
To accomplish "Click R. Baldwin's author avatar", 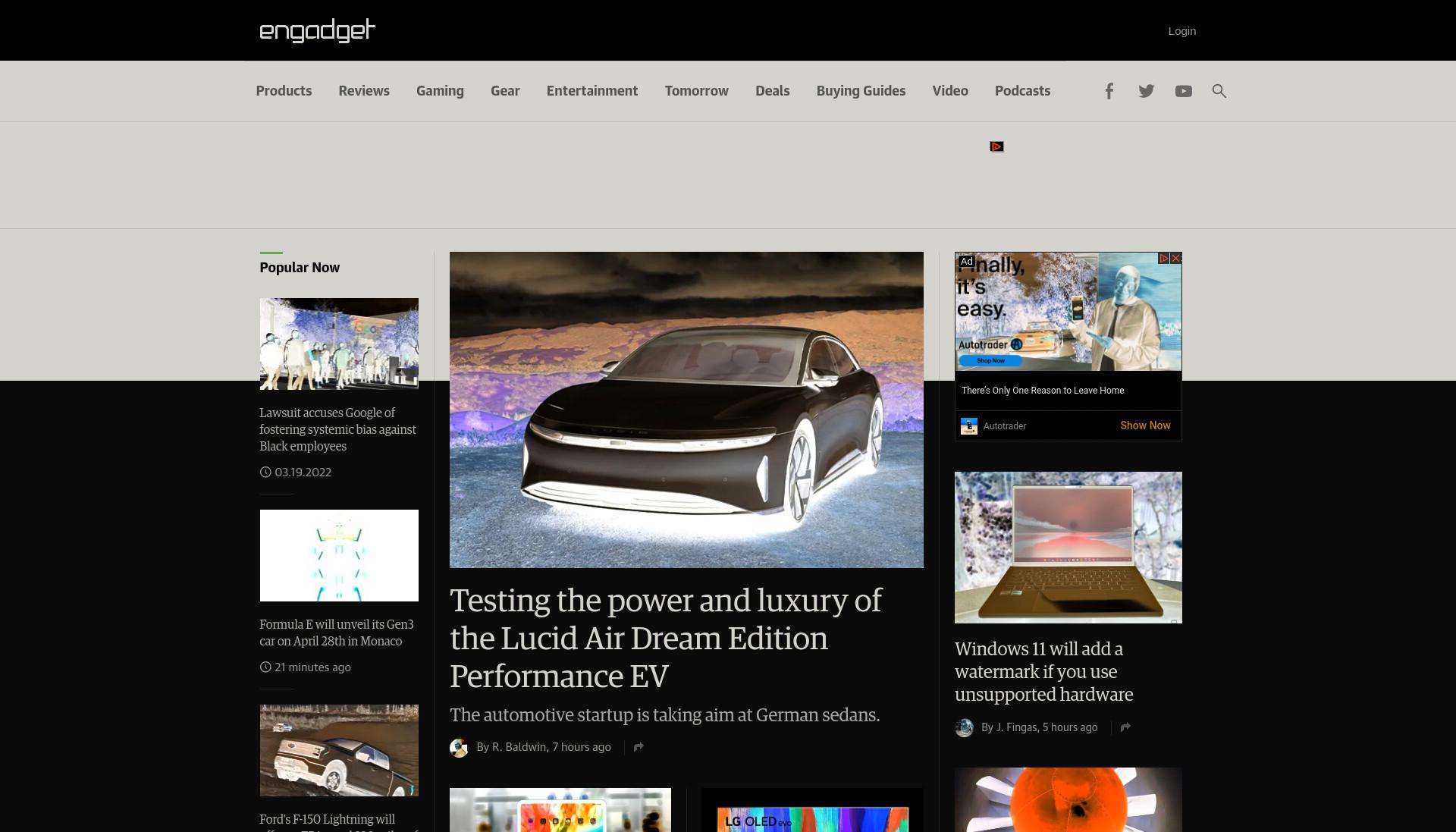I will coord(459,748).
